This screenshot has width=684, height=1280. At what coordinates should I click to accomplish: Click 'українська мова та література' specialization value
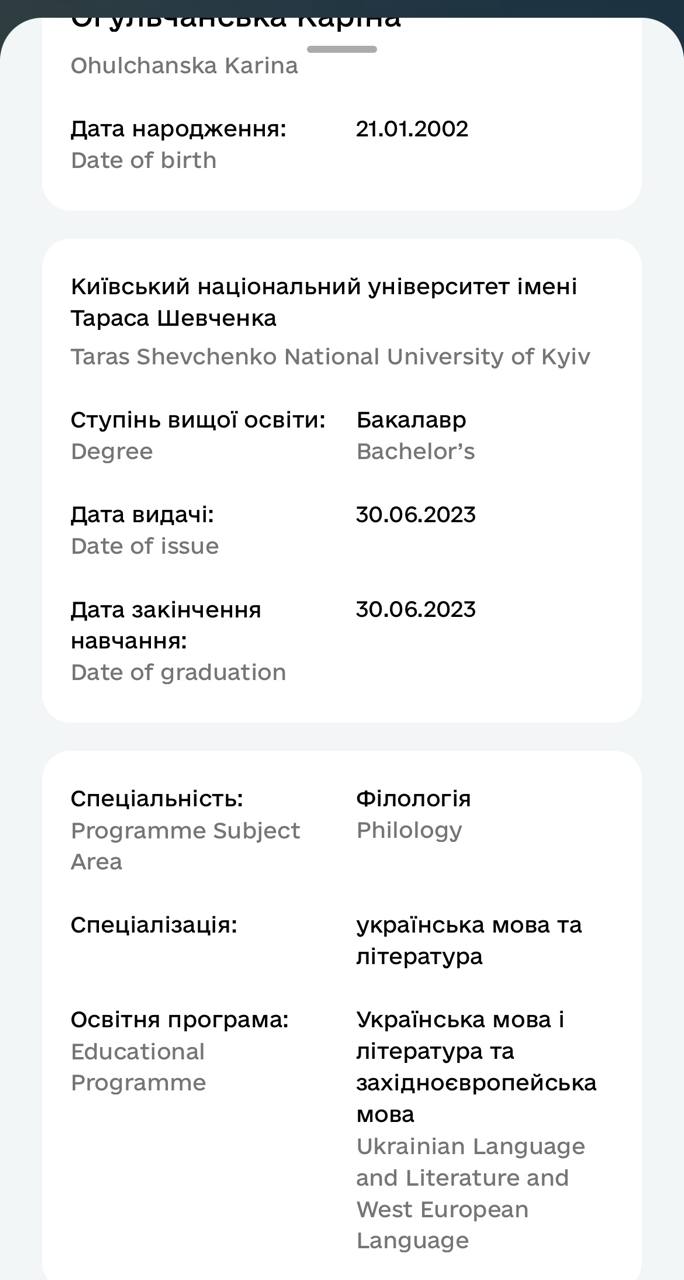coord(468,940)
